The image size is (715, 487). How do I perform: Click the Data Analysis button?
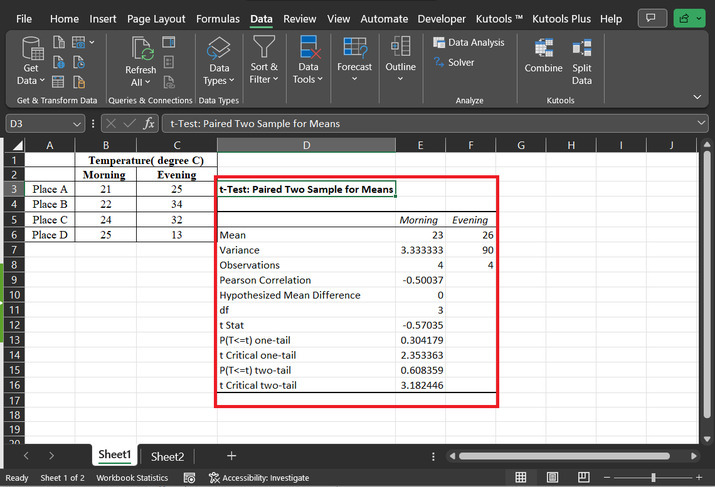coord(469,42)
